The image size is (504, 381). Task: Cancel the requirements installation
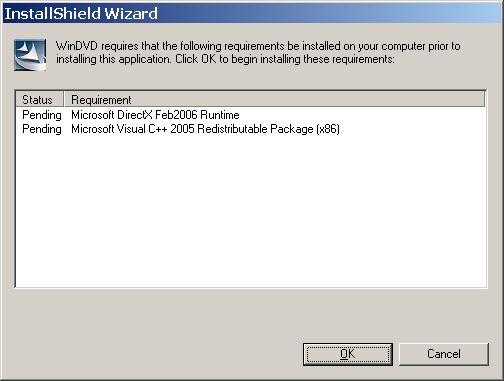[444, 354]
